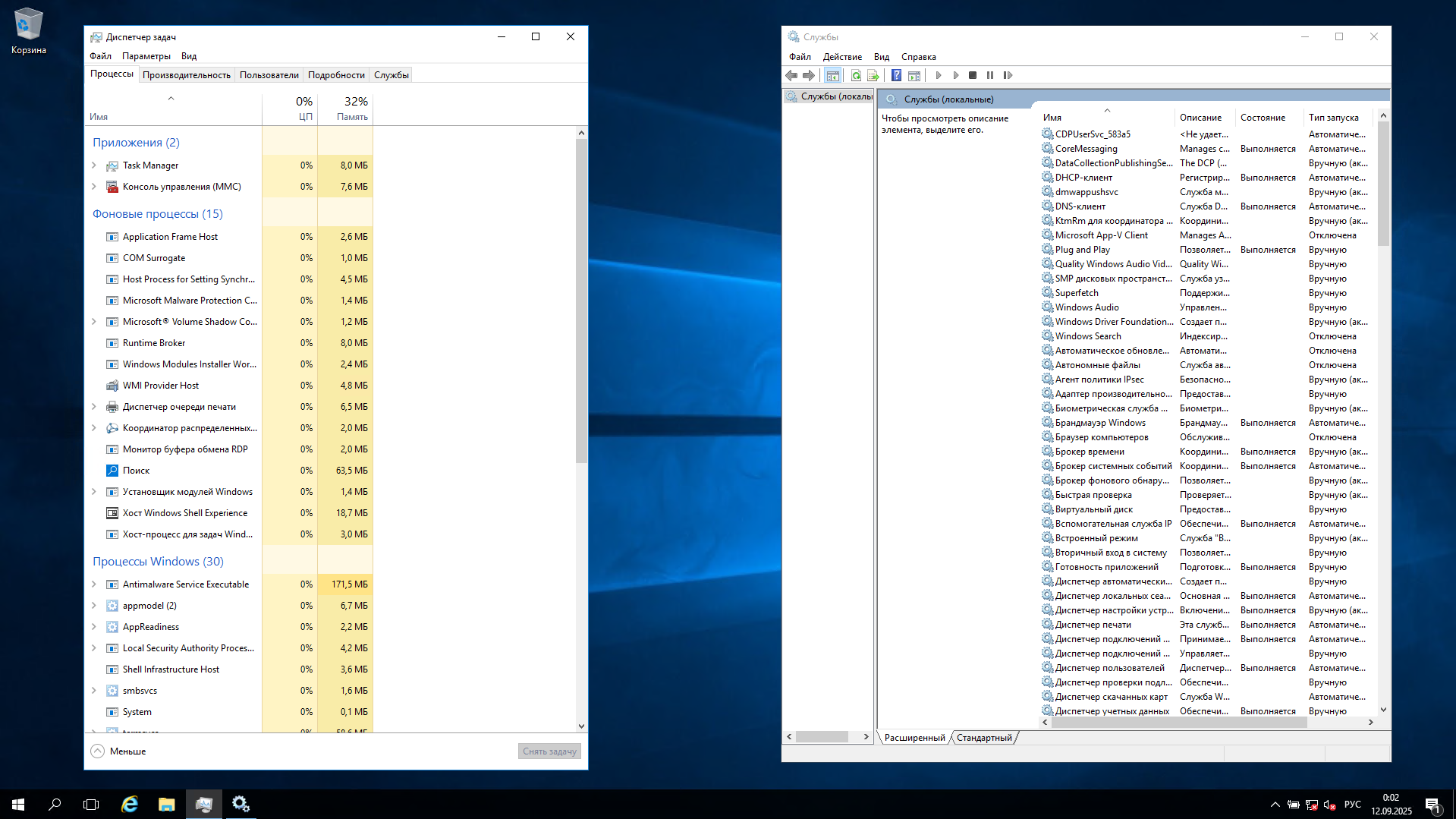Click the Windows Audio service gear icon
The image size is (1456, 819).
[1047, 307]
